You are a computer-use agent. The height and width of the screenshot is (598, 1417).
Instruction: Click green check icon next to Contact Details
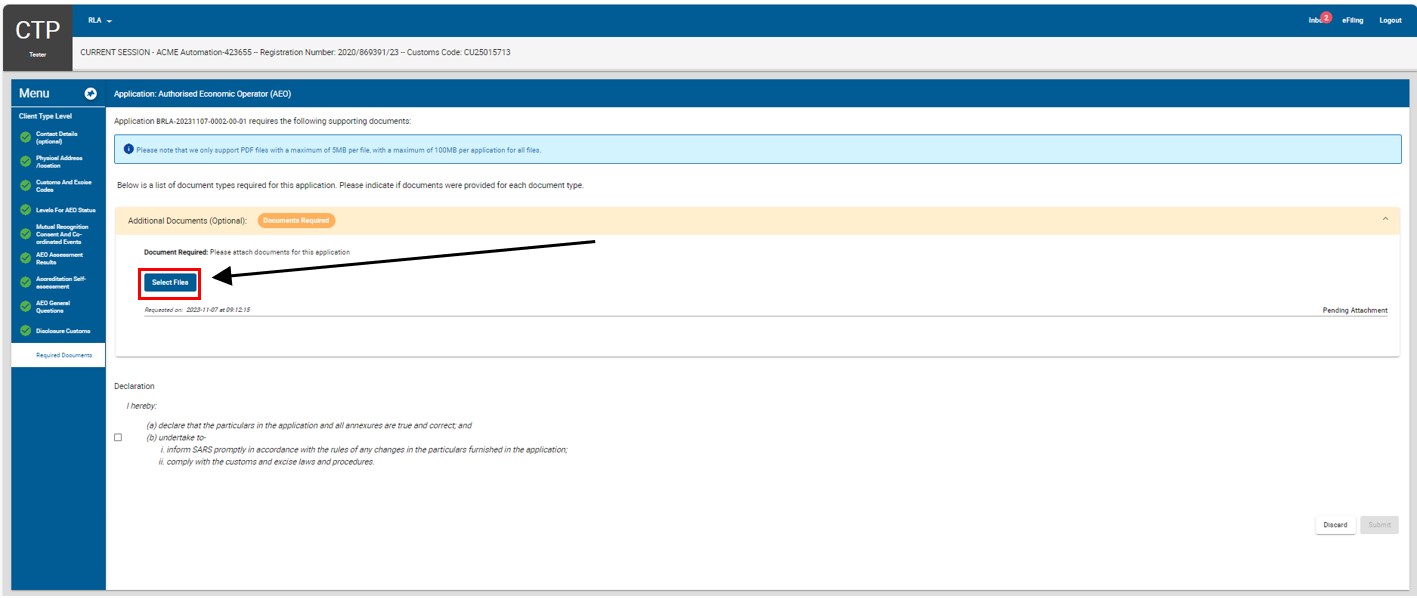(x=25, y=138)
